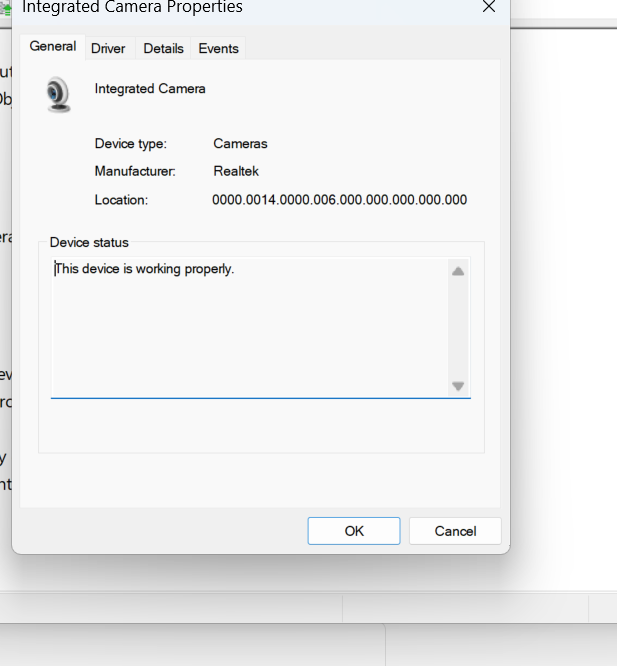Click the Location value 0000.0014.0000.006...
617x666 pixels.
(x=339, y=200)
